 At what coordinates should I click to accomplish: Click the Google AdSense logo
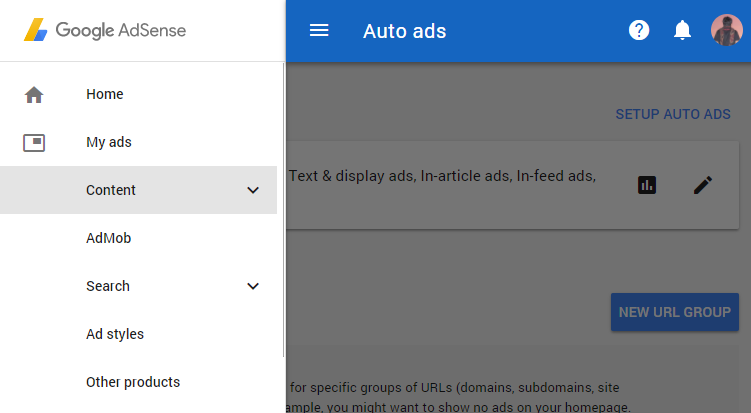click(105, 30)
